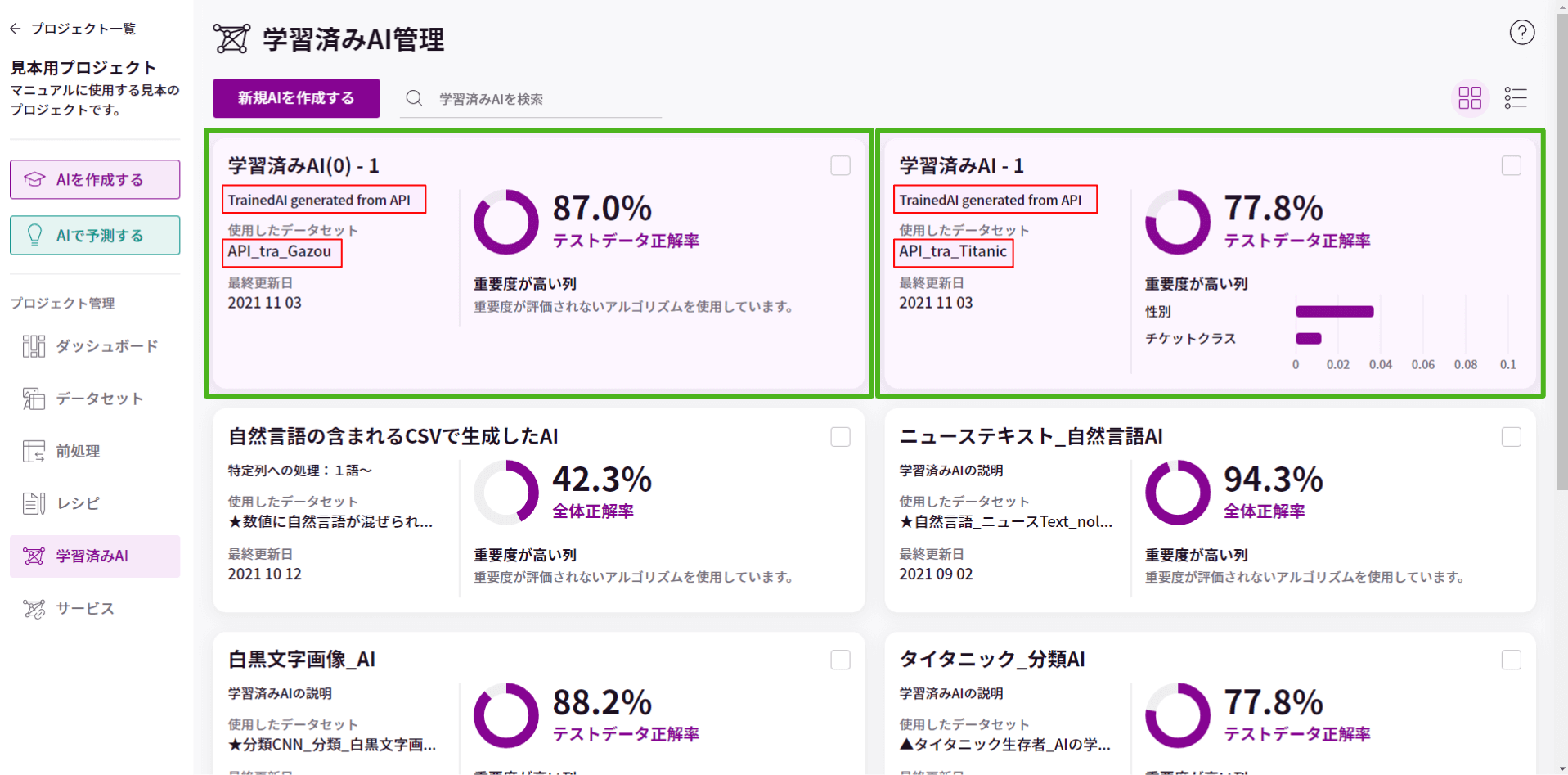Image resolution: width=1568 pixels, height=775 pixels.
Task: Click the 42.3% accuracy donut chart
Action: coord(506,493)
